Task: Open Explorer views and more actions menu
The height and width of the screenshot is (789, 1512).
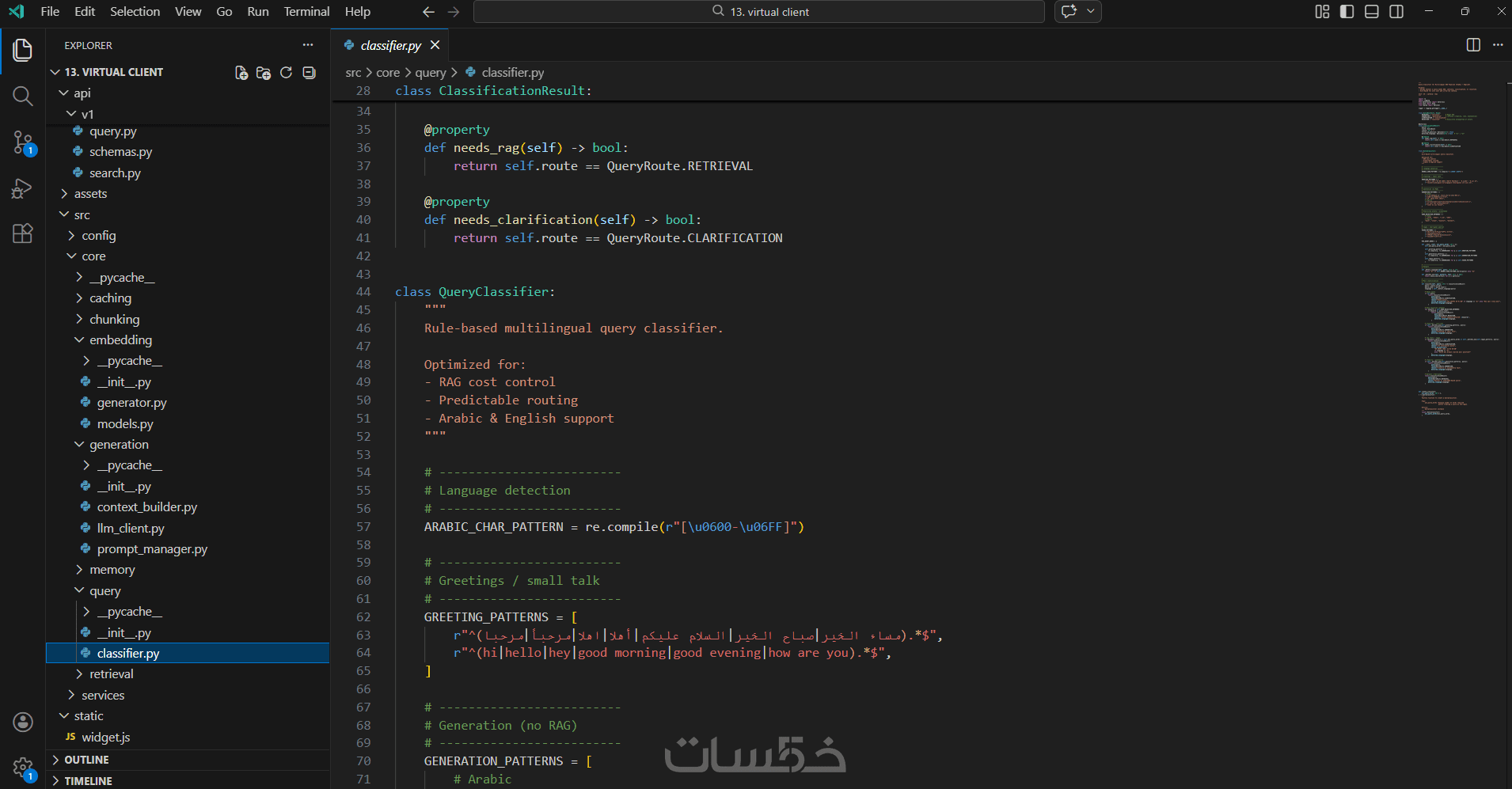Action: point(308,45)
